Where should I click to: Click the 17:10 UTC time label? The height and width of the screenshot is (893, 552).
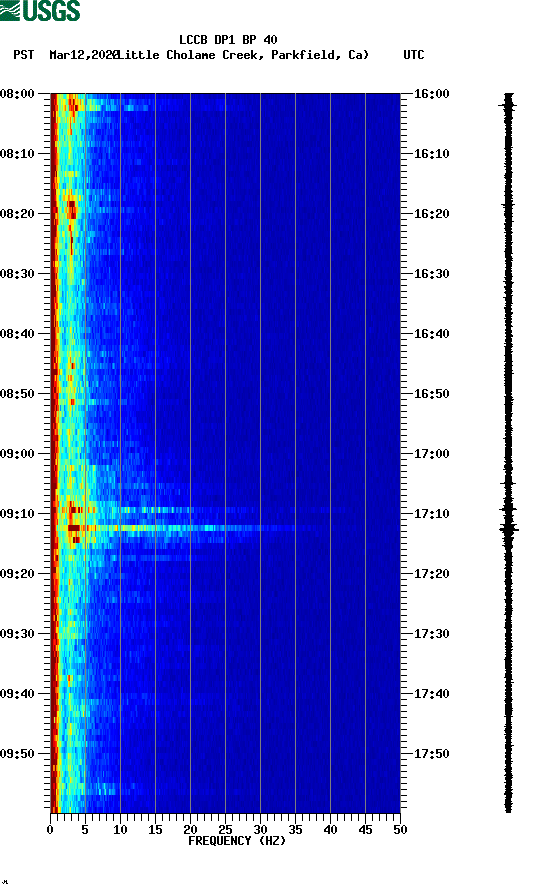click(431, 514)
